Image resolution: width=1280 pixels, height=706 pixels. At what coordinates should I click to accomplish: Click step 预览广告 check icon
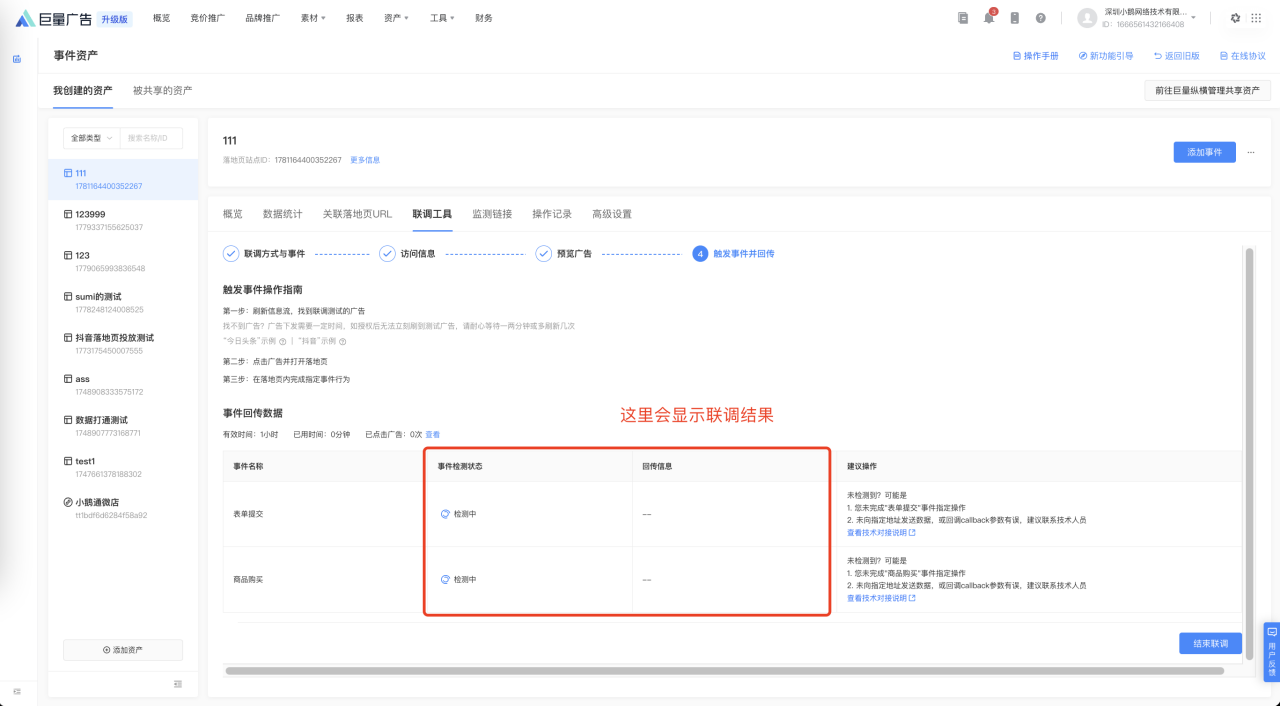pos(543,253)
